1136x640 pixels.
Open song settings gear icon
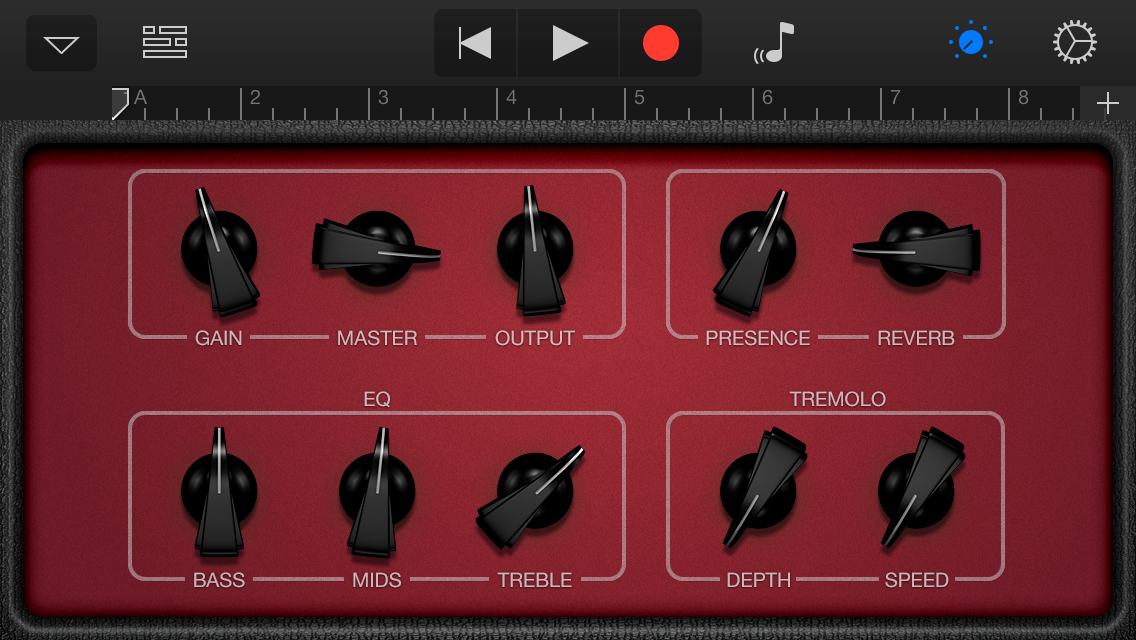pos(1074,42)
